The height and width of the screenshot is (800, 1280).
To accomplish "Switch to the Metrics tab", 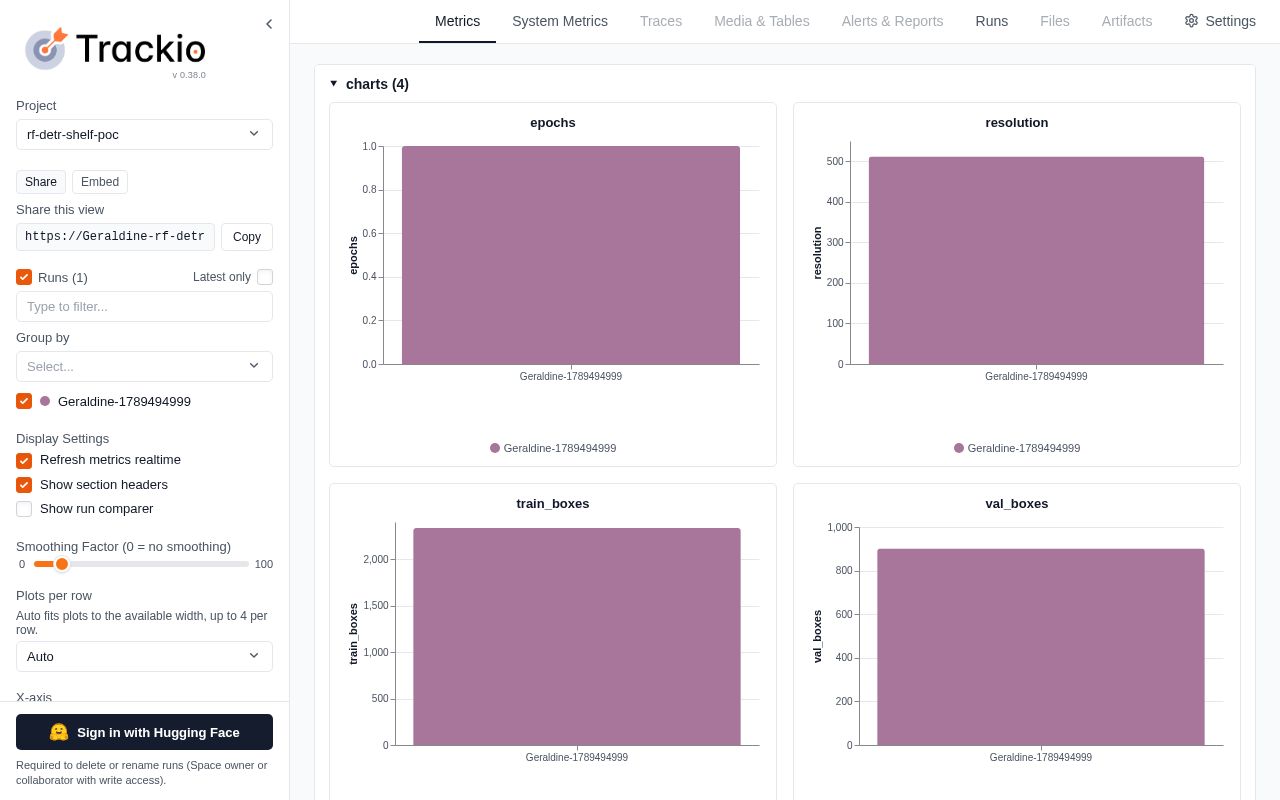I will click(457, 21).
